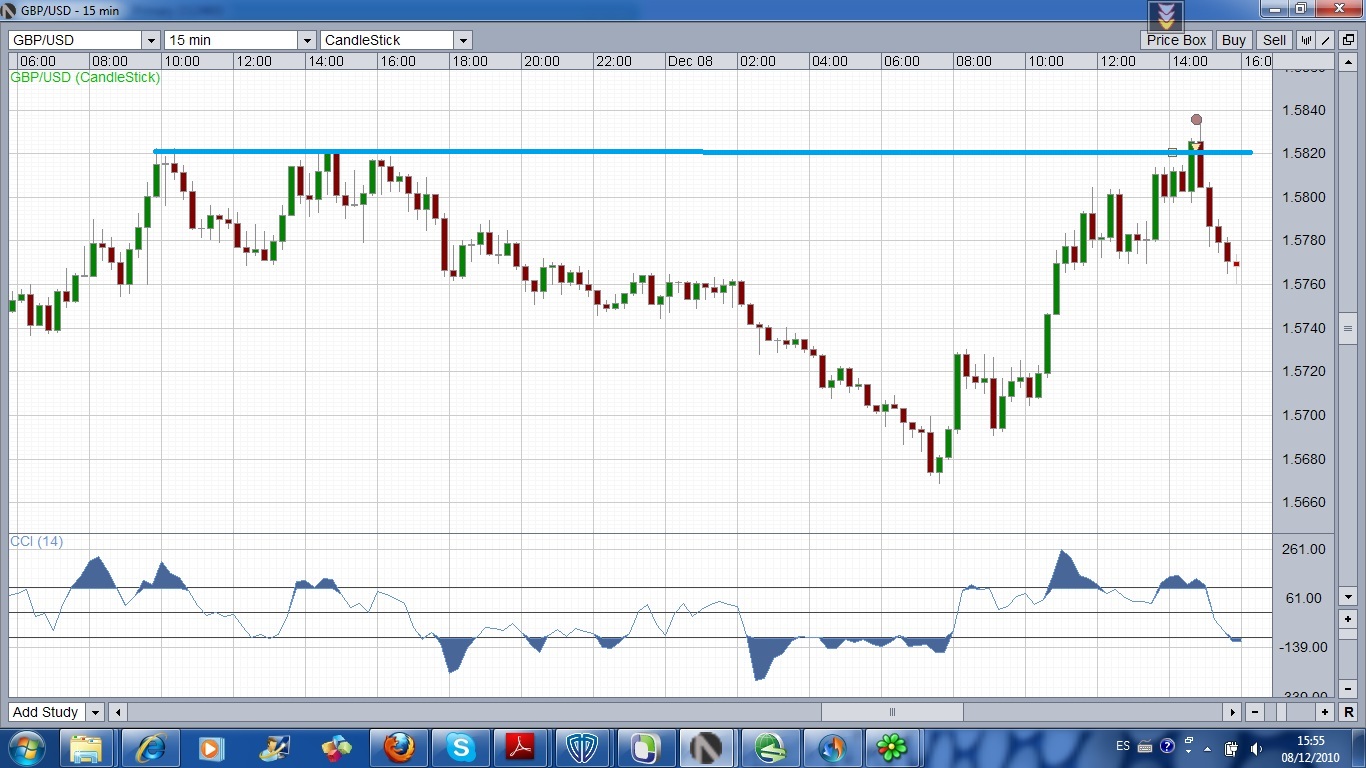Click the yellow triangle order marker
Viewport: 1366px width, 768px height.
pyautogui.click(x=1195, y=147)
